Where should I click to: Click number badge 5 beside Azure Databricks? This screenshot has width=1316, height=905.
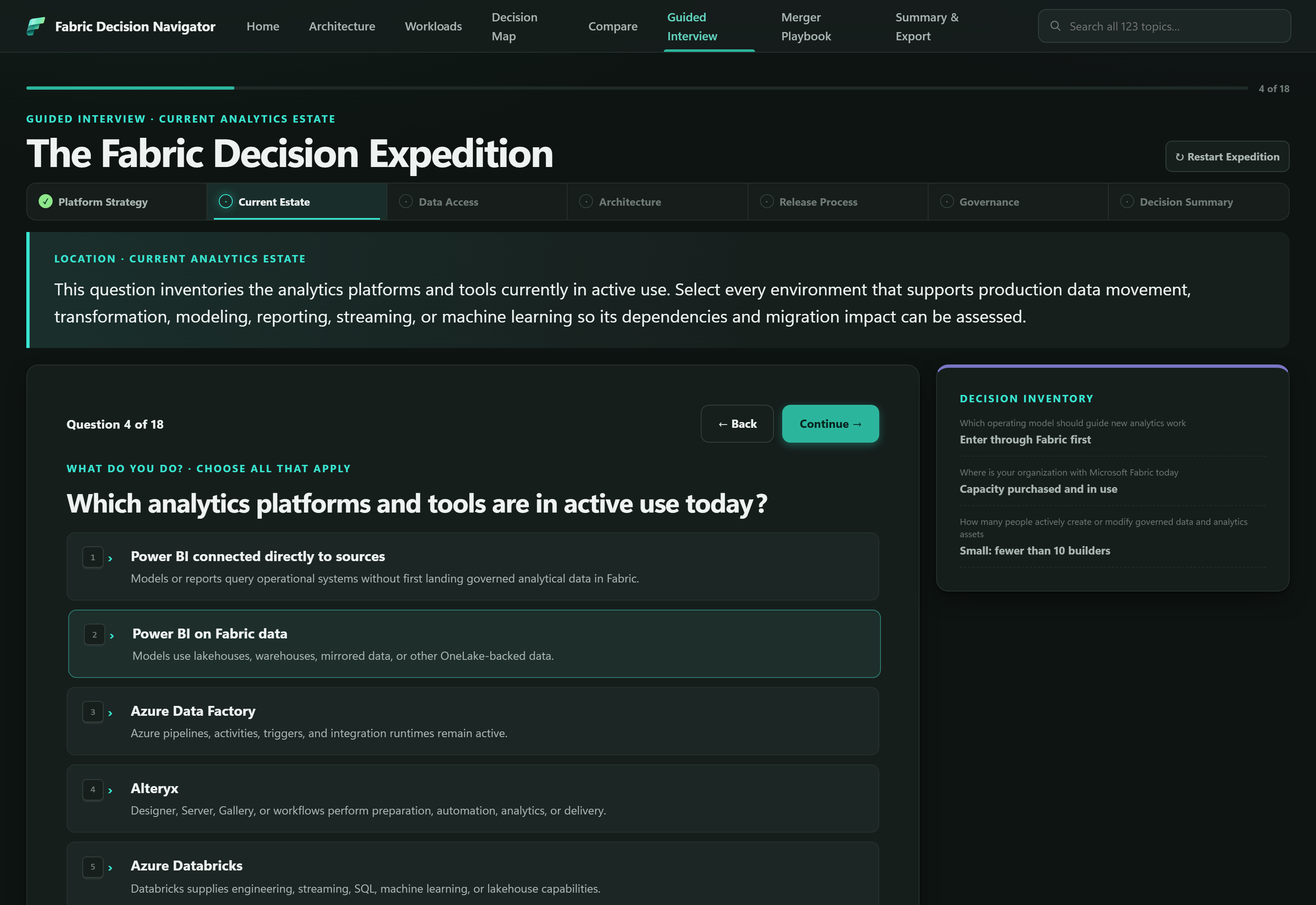click(x=93, y=867)
